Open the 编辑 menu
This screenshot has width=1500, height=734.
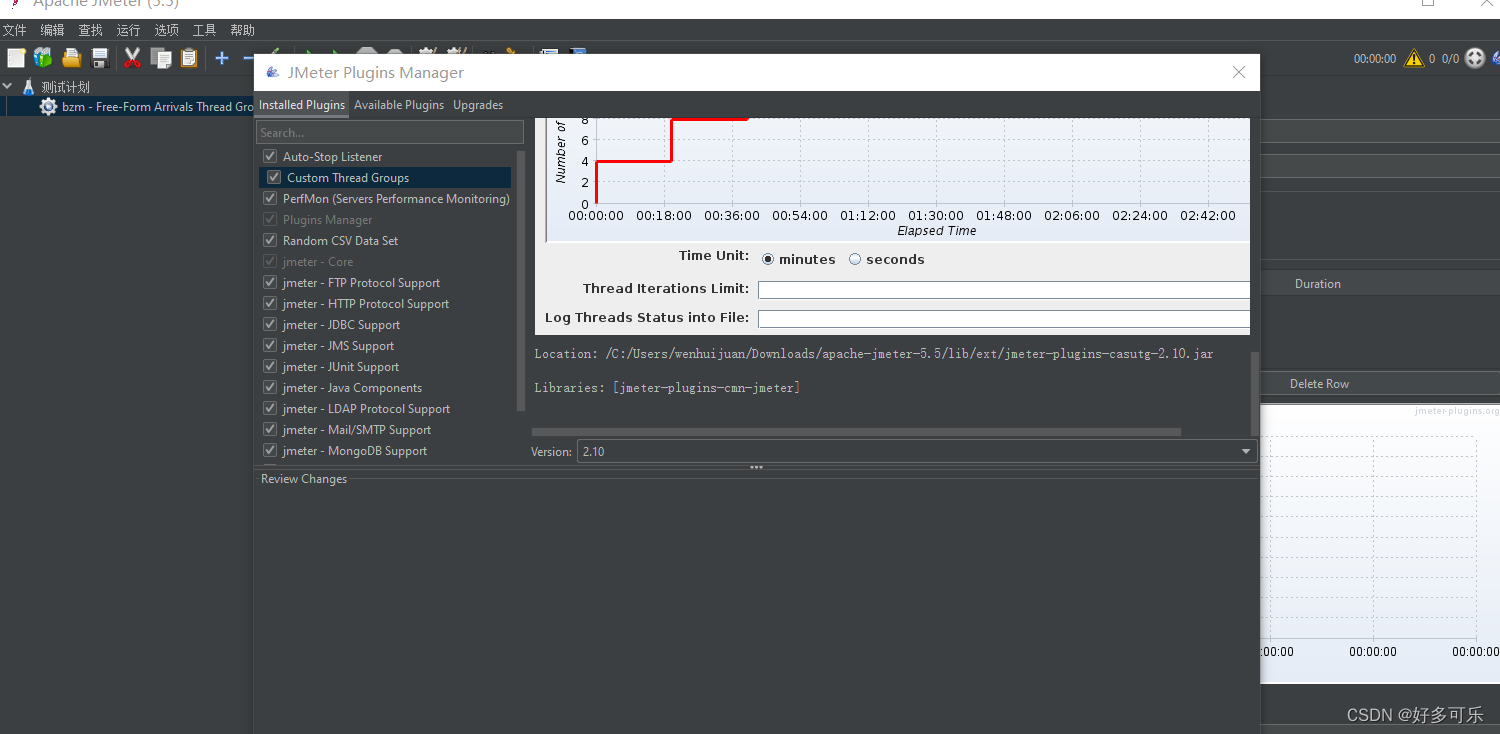click(x=52, y=30)
